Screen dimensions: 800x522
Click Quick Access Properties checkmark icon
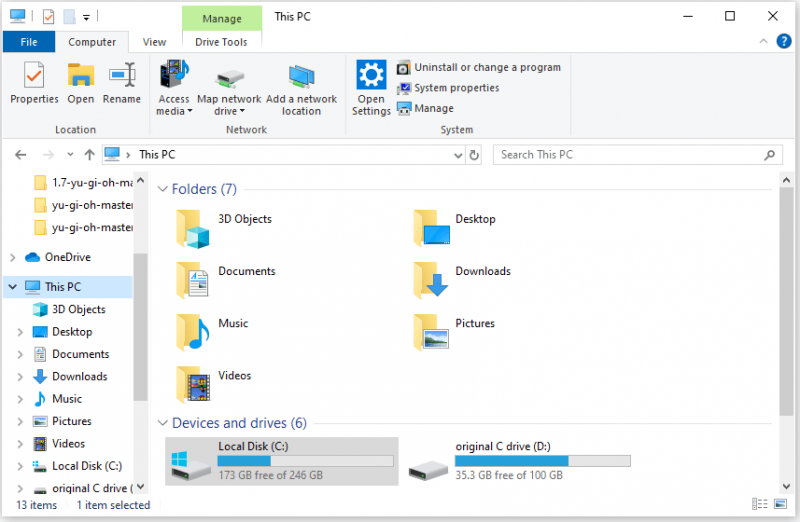point(48,17)
